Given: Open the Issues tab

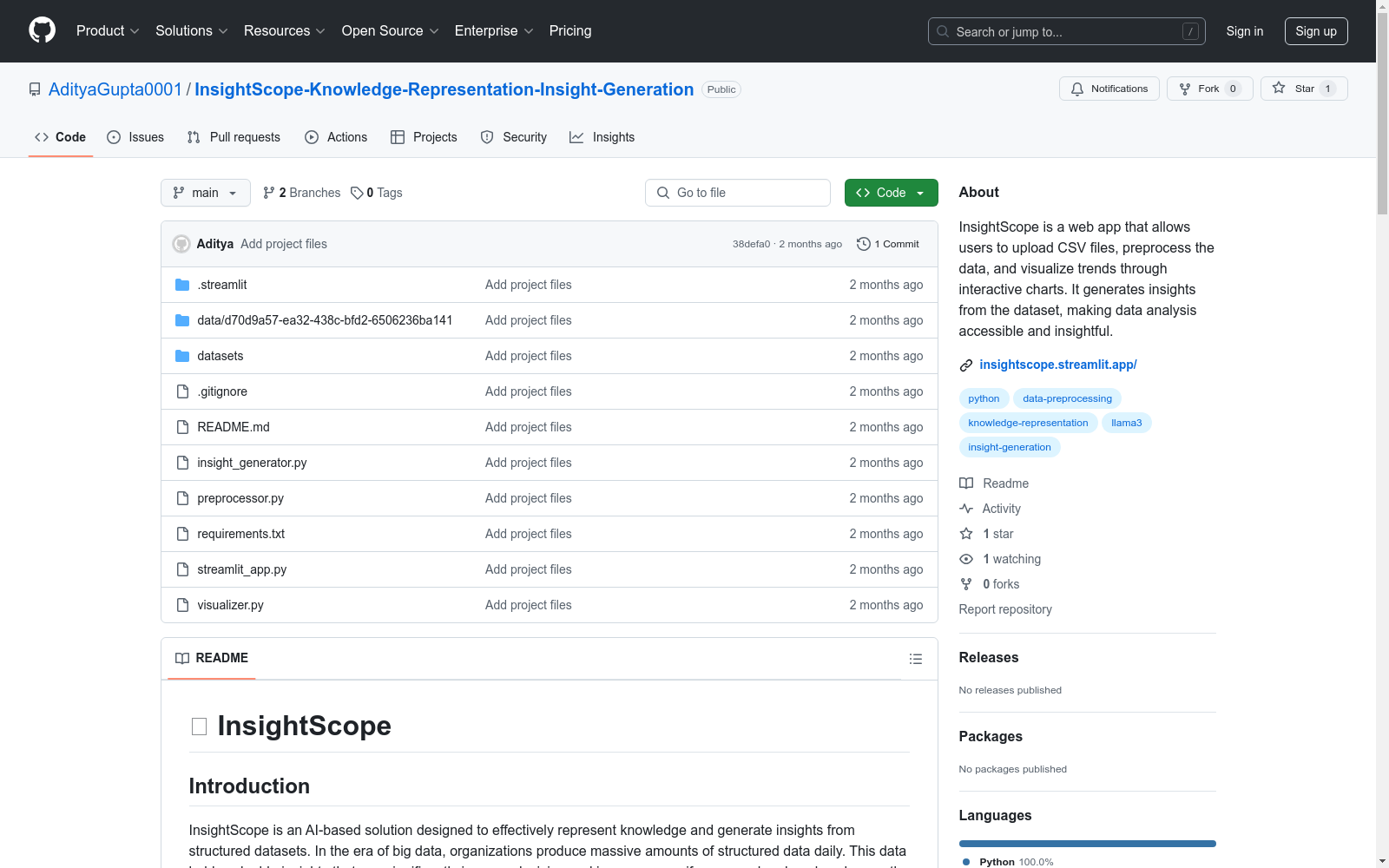Looking at the screenshot, I should point(135,137).
